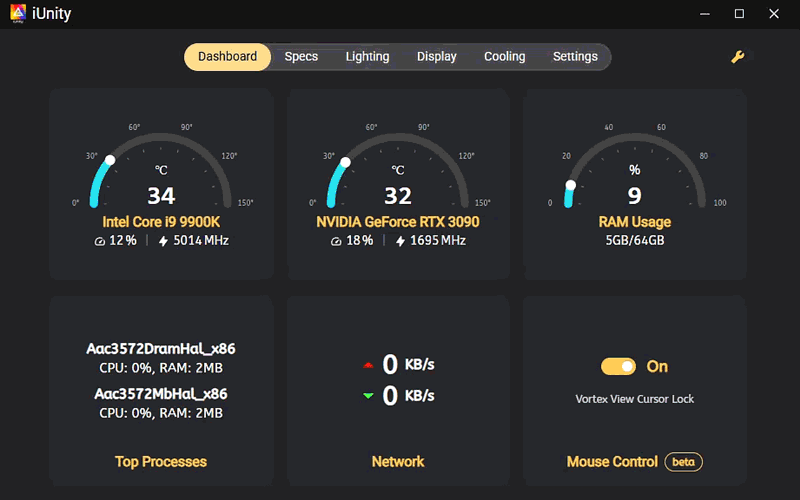Click the iUnity app logo icon
Image resolution: width=800 pixels, height=500 pixels.
(x=18, y=14)
